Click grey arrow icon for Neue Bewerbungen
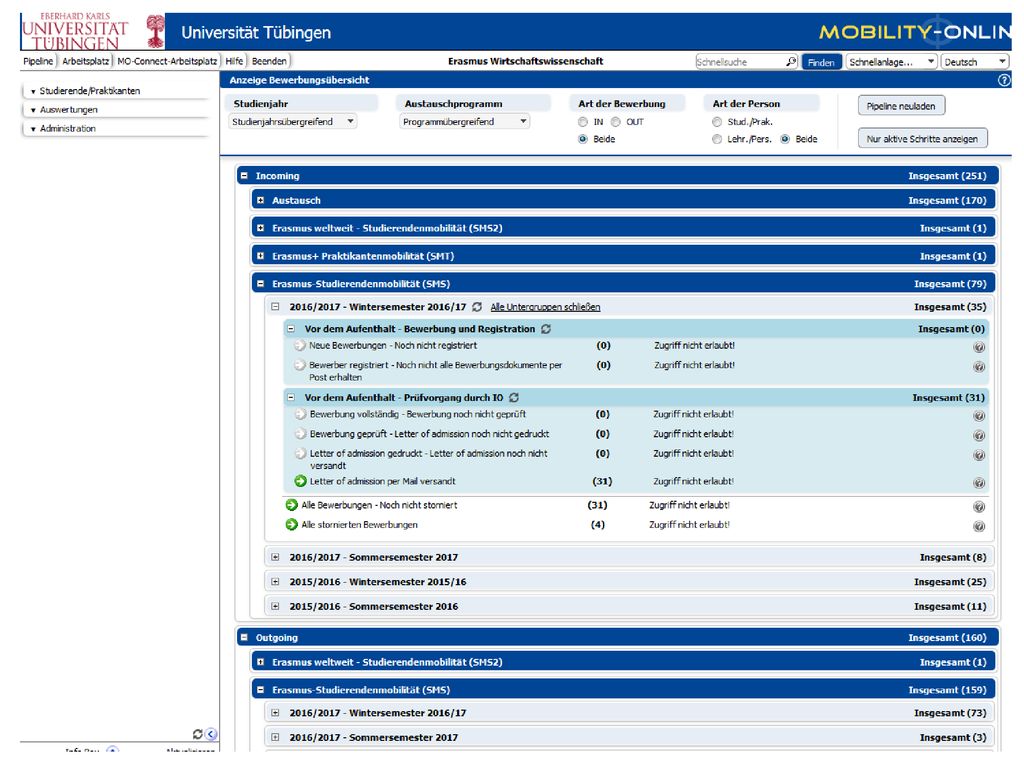Image resolution: width=1024 pixels, height=768 pixels. [x=300, y=345]
